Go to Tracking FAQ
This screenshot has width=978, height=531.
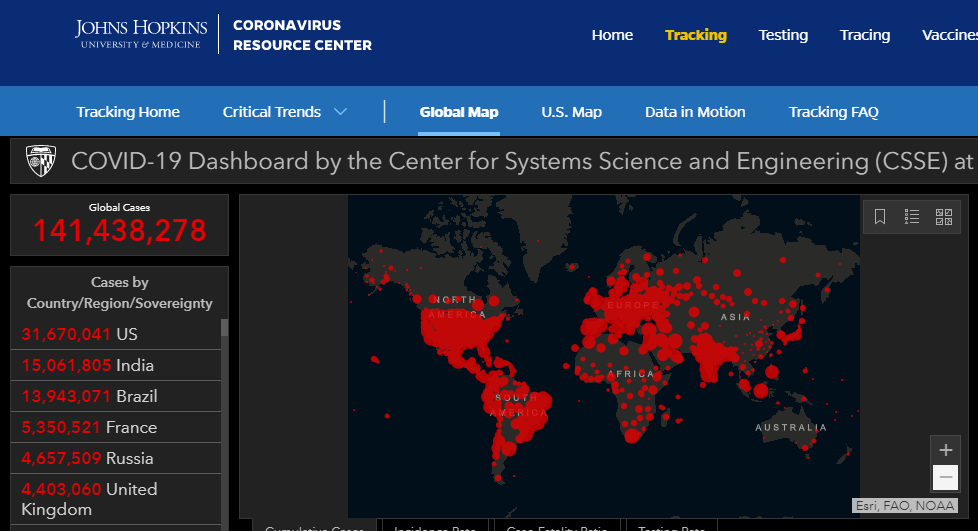point(833,112)
